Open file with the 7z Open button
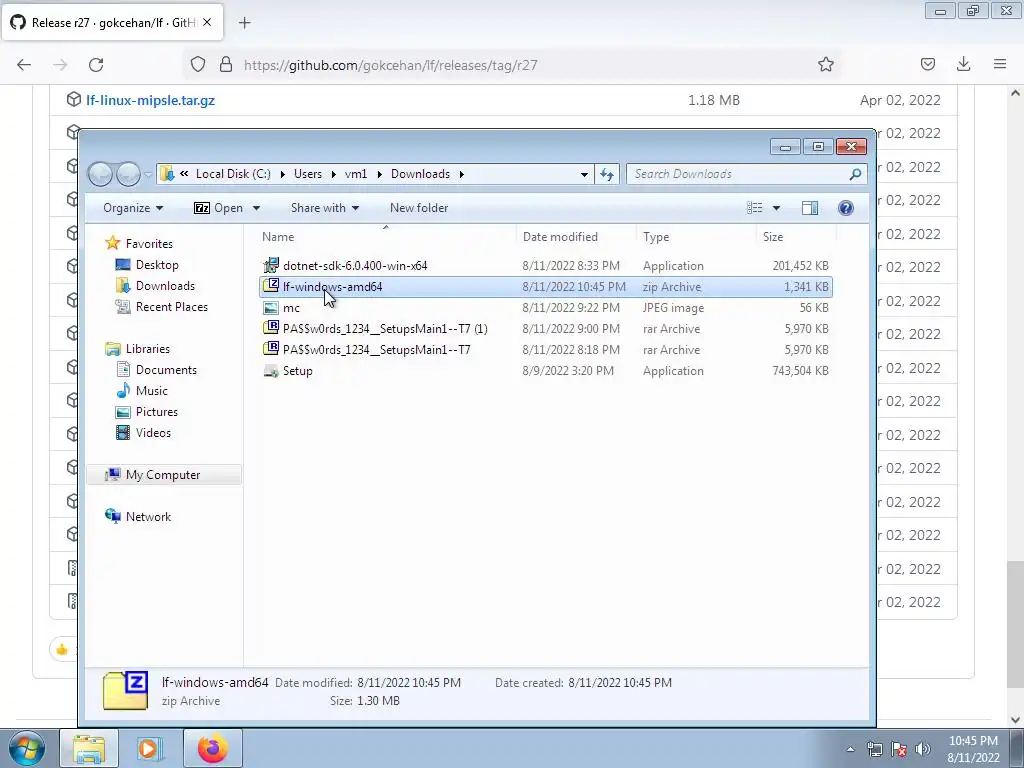Viewport: 1024px width, 768px height. (219, 208)
